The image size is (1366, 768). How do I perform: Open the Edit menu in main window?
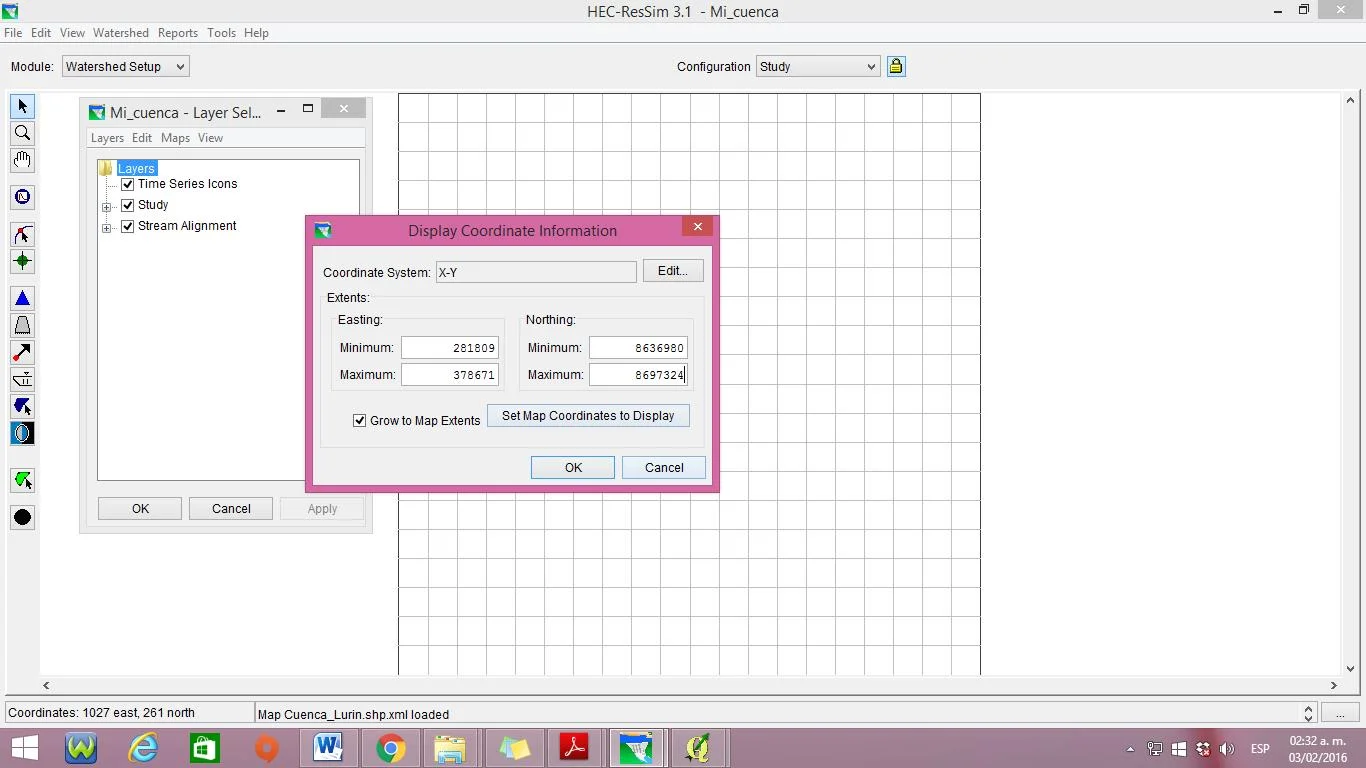pos(41,33)
